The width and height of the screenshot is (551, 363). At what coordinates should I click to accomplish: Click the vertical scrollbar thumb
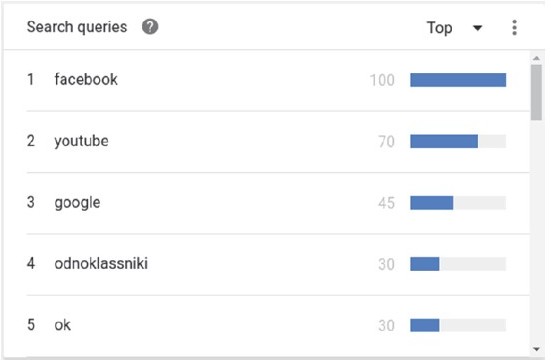[536, 92]
